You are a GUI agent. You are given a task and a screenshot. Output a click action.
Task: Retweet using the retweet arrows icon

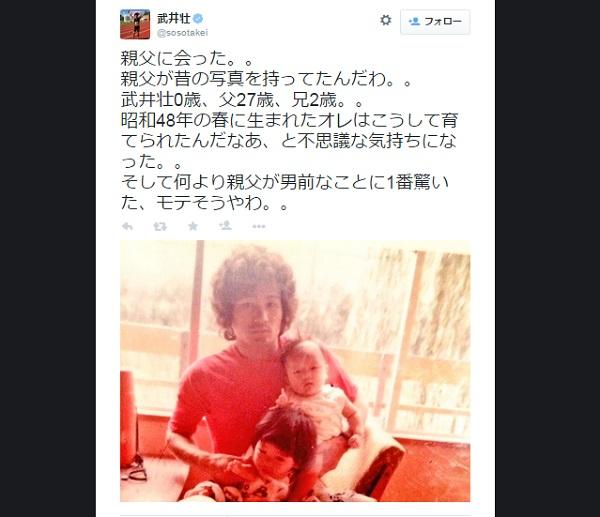point(160,227)
